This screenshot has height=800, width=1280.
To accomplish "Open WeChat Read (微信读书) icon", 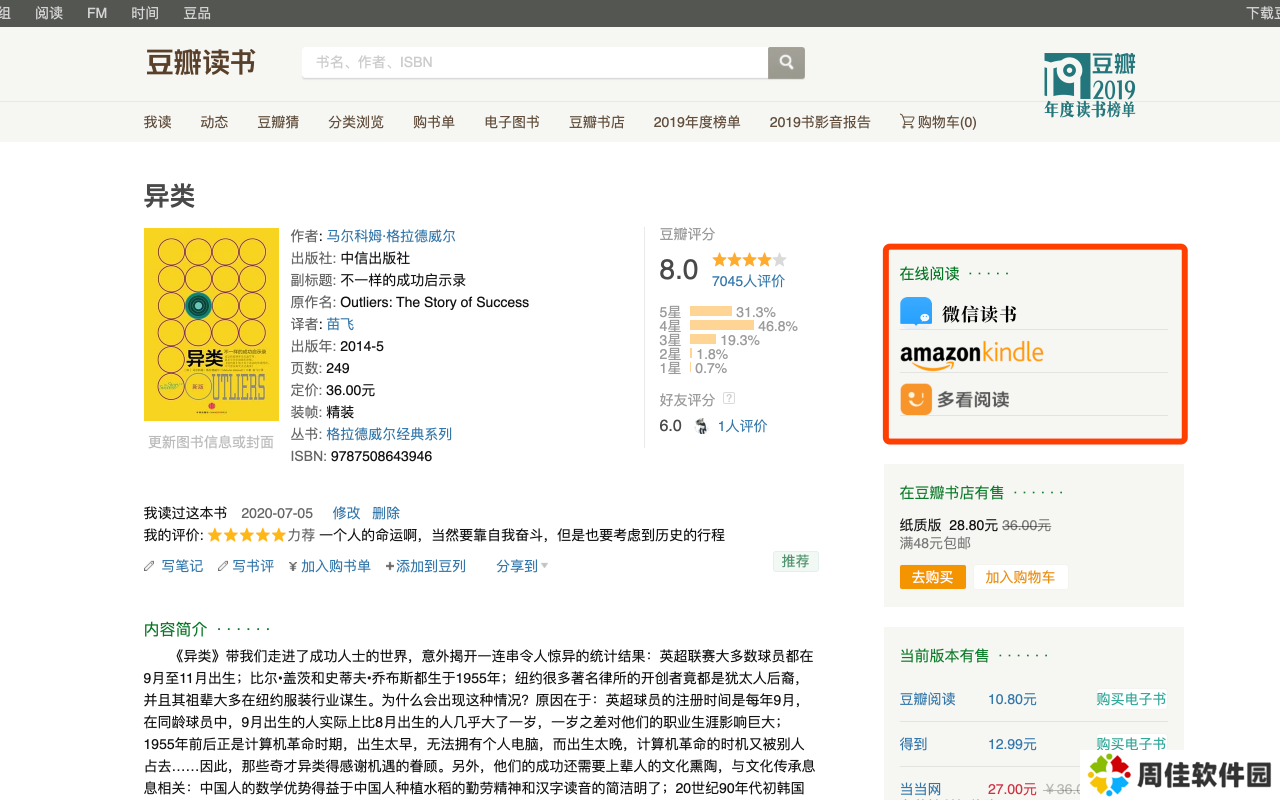I will pos(916,313).
